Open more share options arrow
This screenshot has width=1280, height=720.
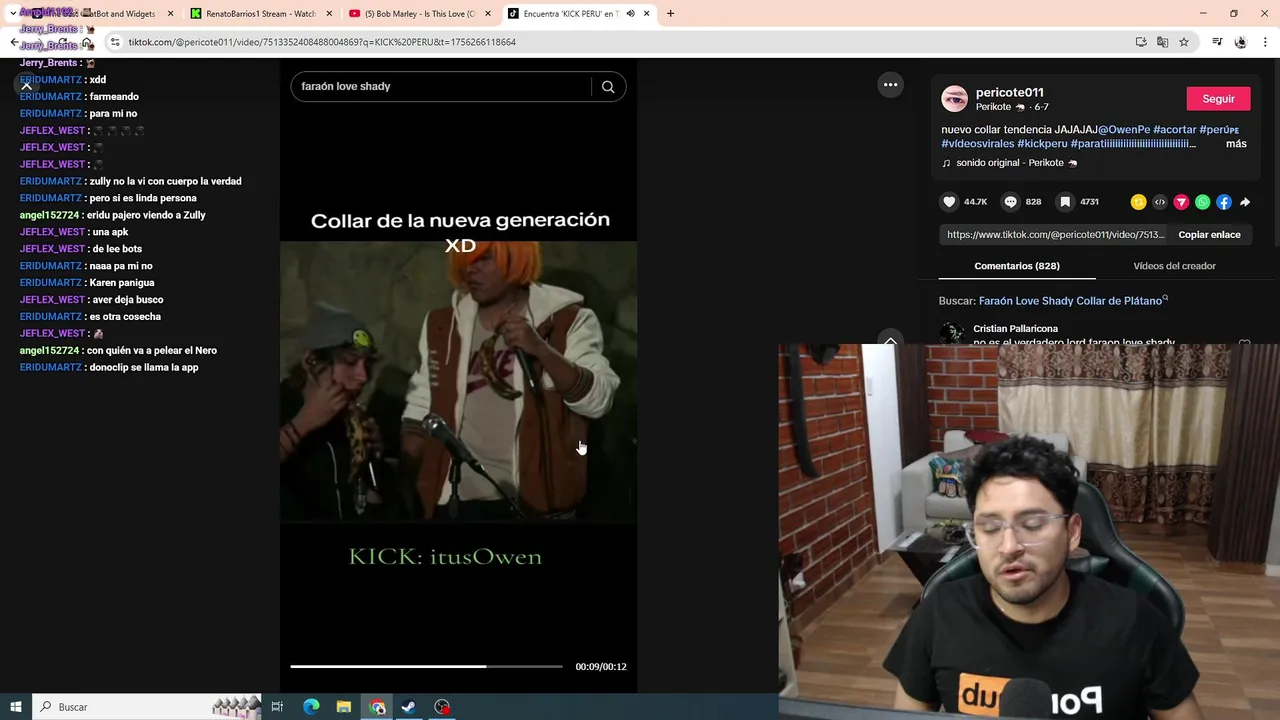click(x=1245, y=202)
